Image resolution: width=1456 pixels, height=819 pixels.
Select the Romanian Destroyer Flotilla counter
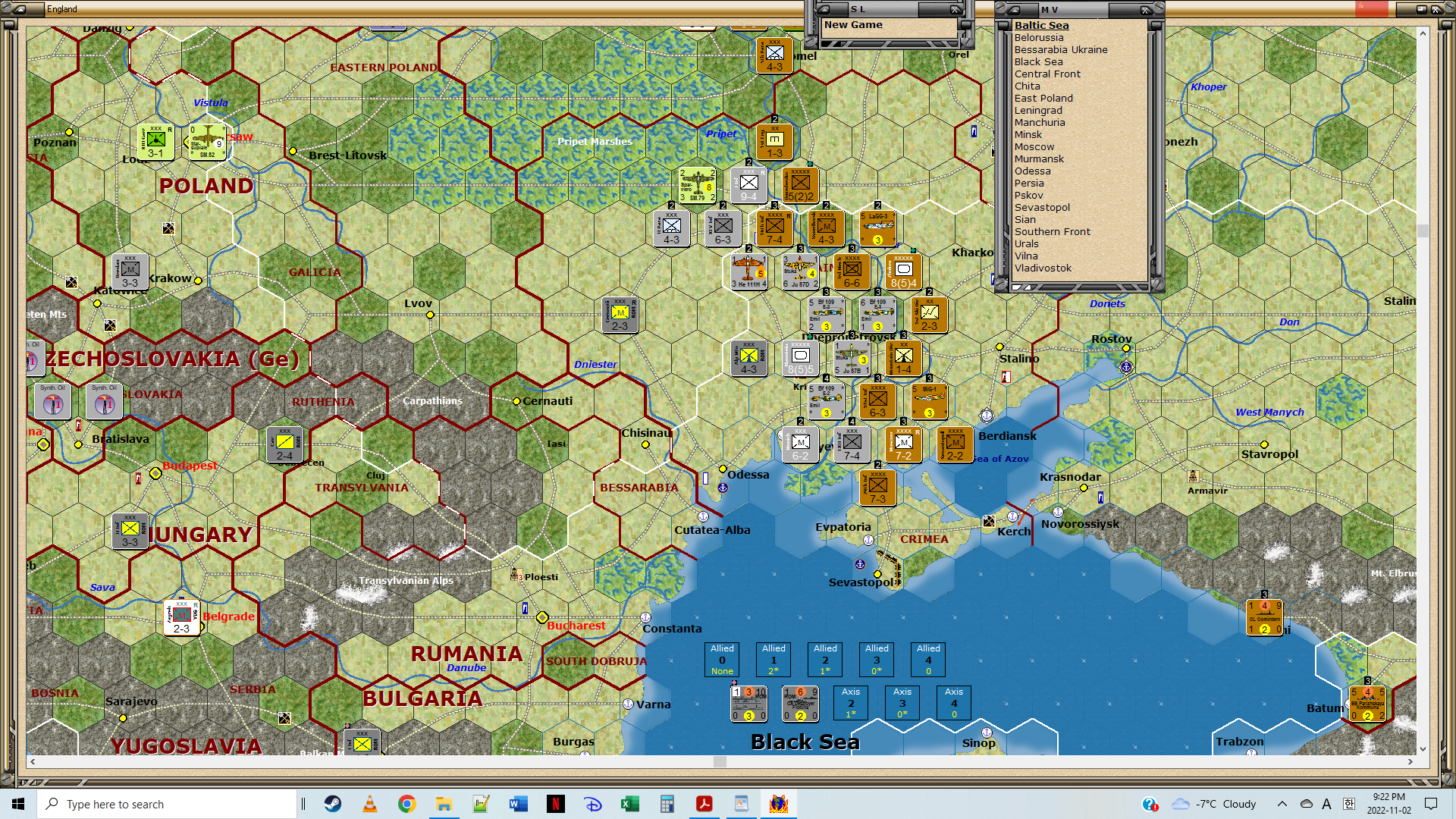pyautogui.click(x=800, y=704)
